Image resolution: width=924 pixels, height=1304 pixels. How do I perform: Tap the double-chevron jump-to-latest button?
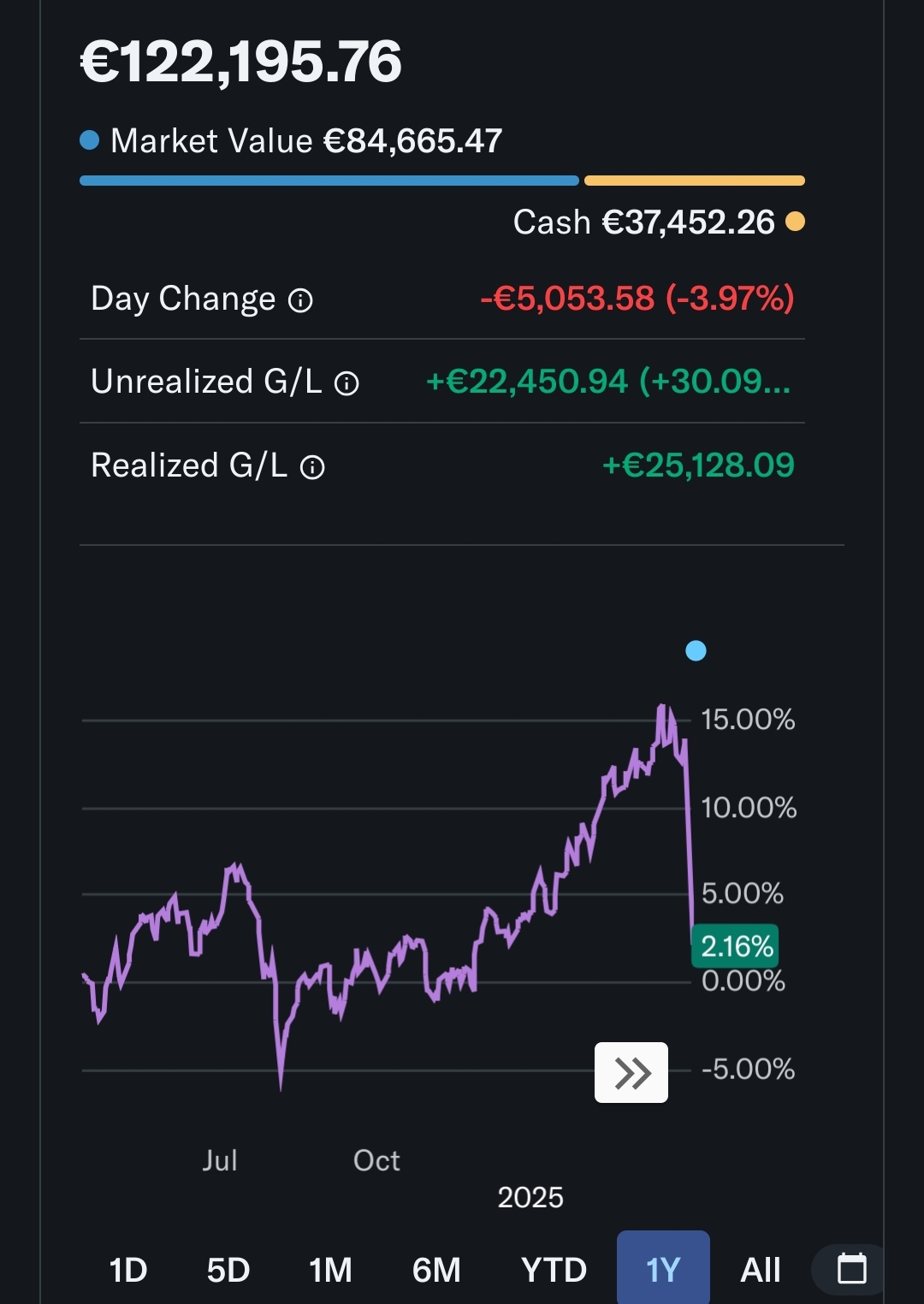tap(631, 1072)
